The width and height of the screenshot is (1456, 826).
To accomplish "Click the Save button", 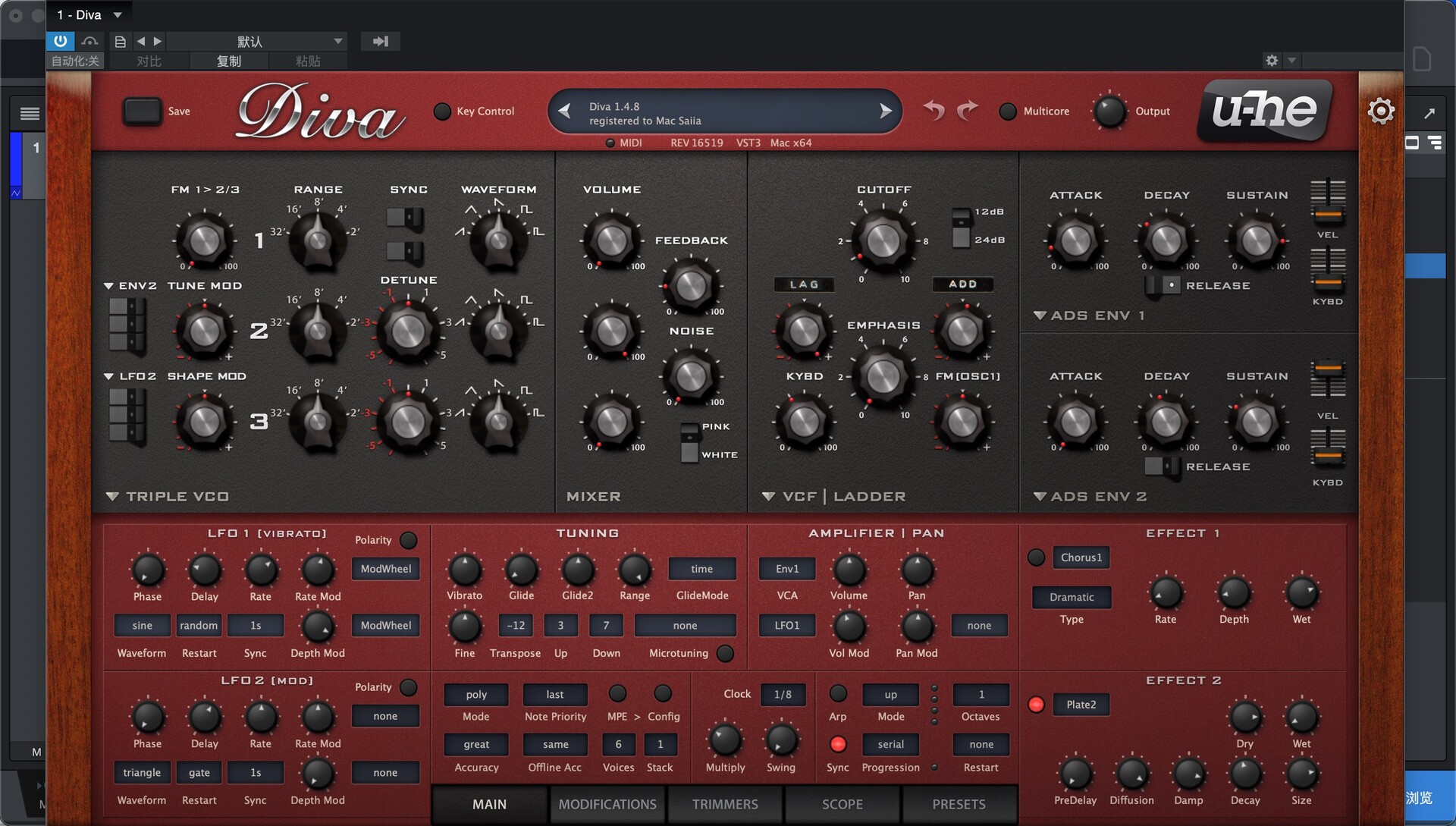I will pos(142,111).
